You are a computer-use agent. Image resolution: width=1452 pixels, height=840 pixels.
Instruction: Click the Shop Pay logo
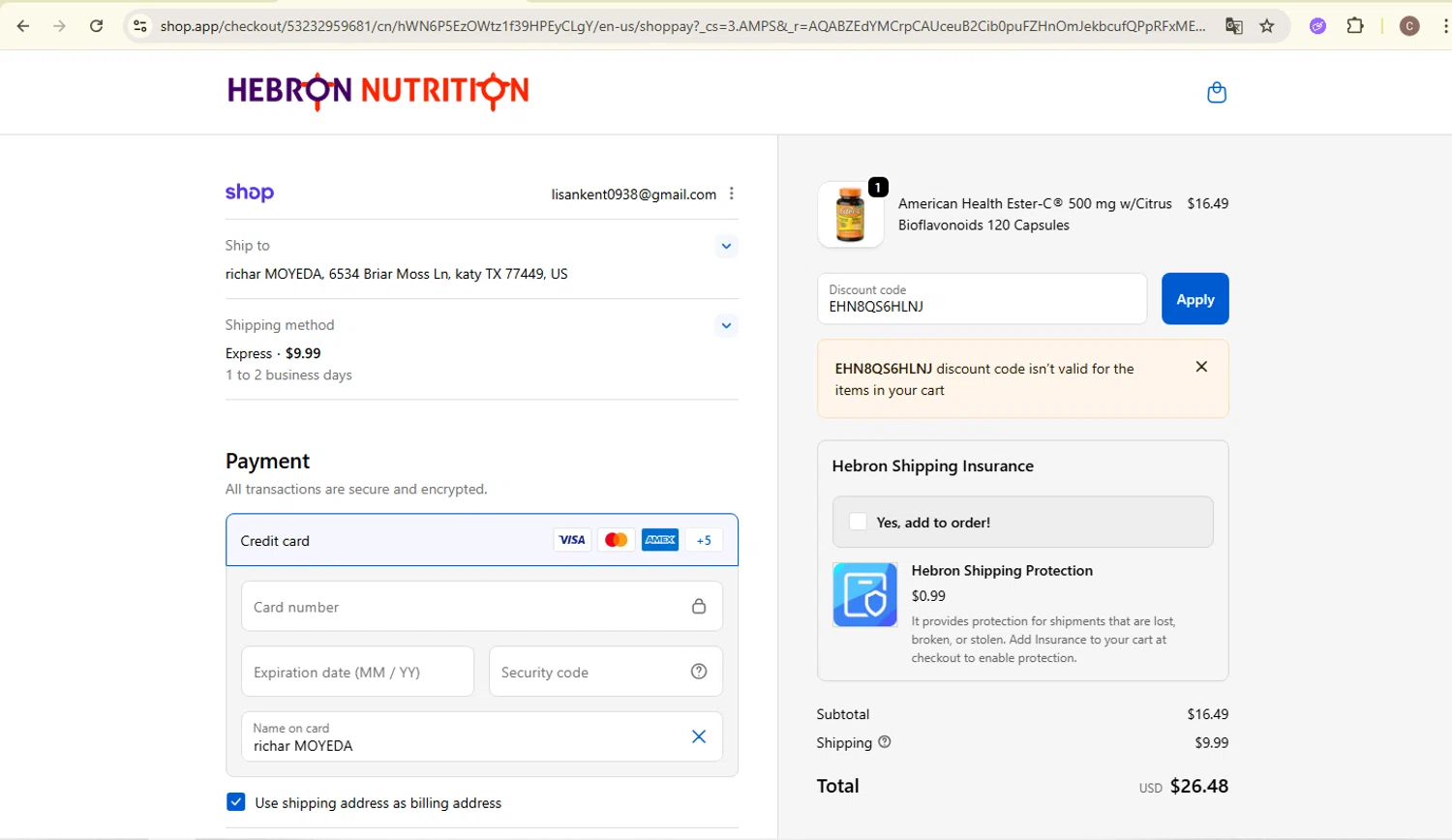click(x=250, y=193)
